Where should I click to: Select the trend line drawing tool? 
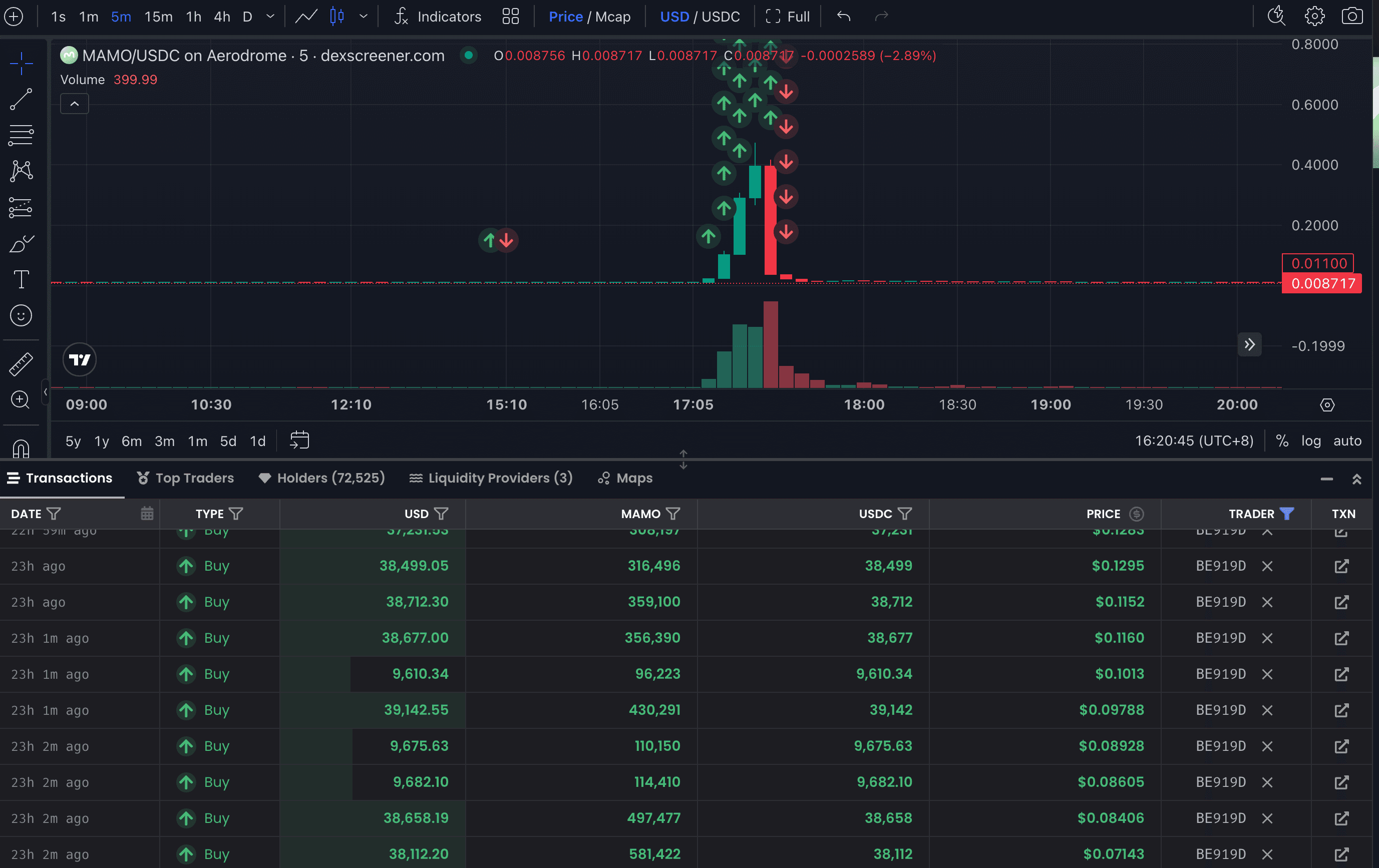pos(21,100)
